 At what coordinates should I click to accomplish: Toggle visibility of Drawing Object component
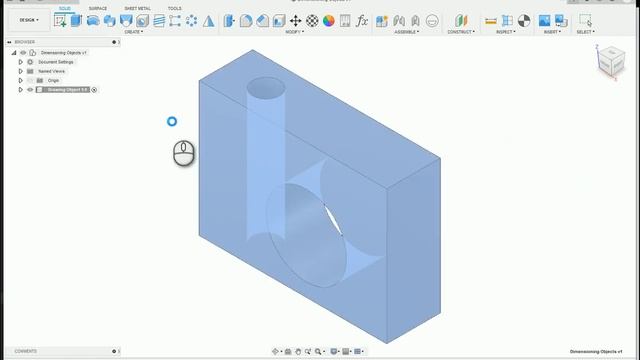coord(30,90)
